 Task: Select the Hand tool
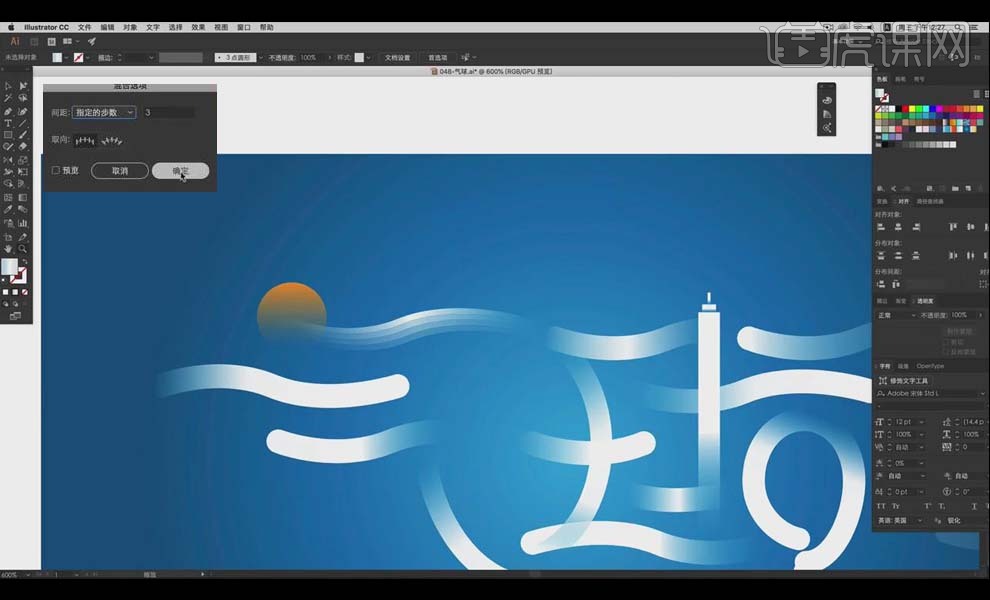(8, 249)
